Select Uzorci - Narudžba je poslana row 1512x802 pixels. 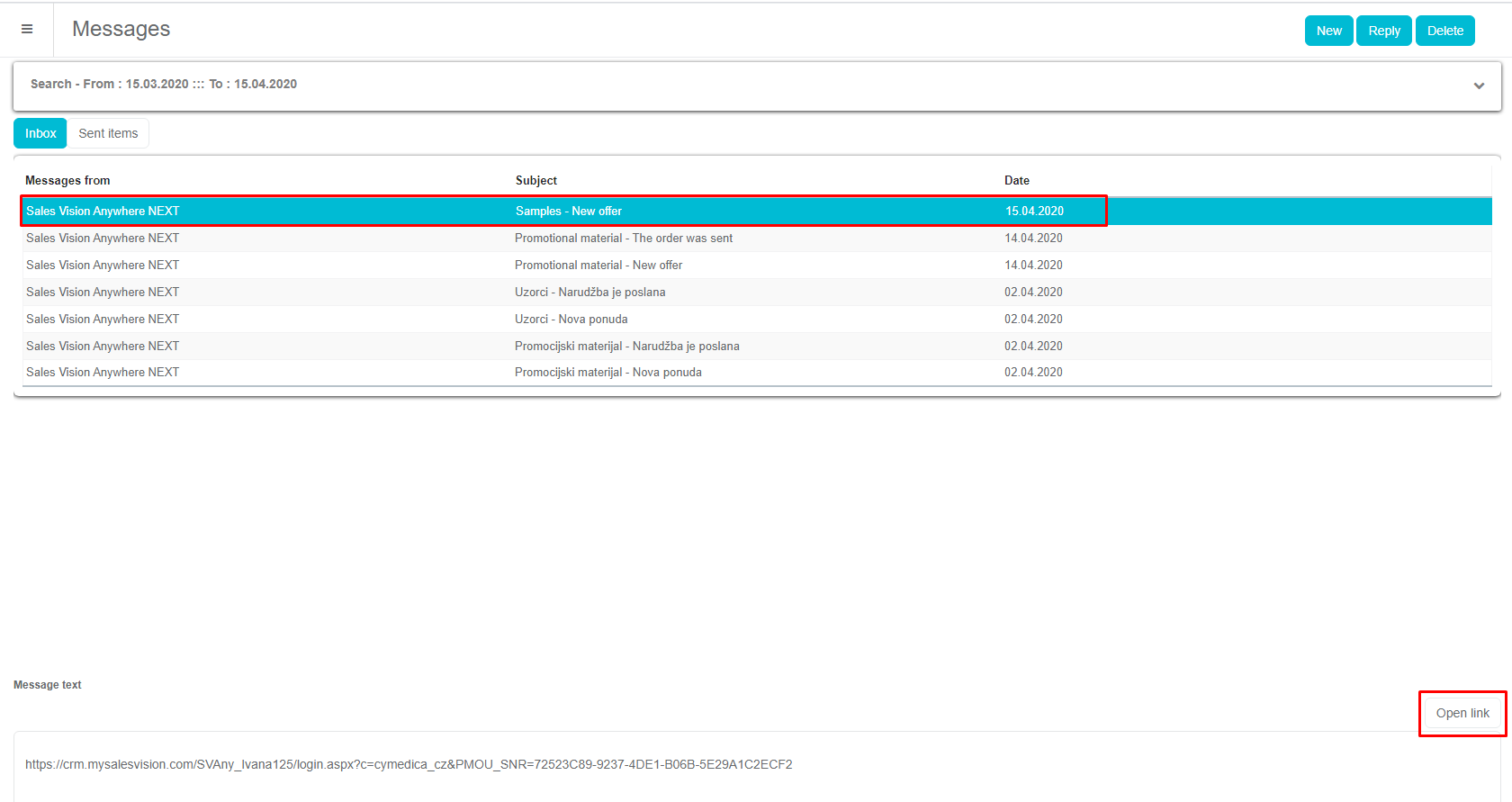[x=589, y=293]
